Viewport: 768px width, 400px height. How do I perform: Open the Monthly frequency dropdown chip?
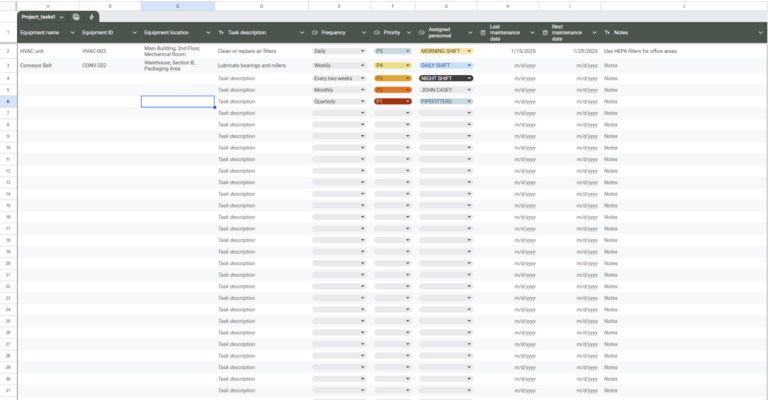pos(339,90)
